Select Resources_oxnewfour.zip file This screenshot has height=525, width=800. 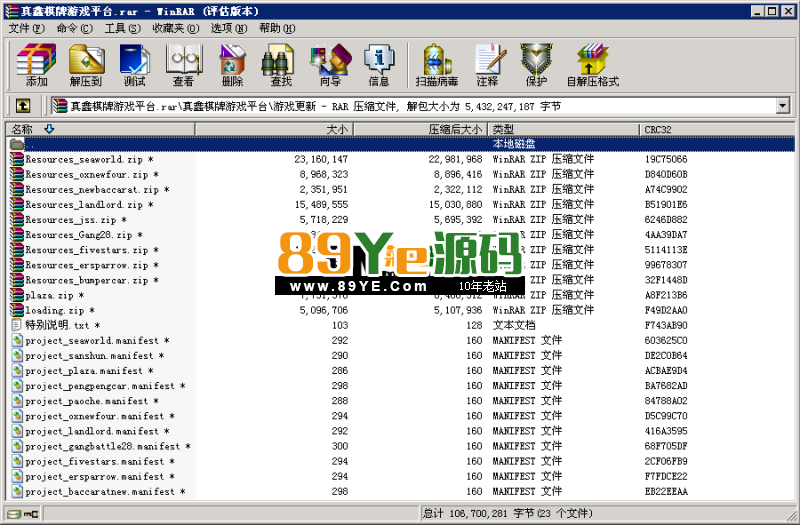(x=92, y=174)
